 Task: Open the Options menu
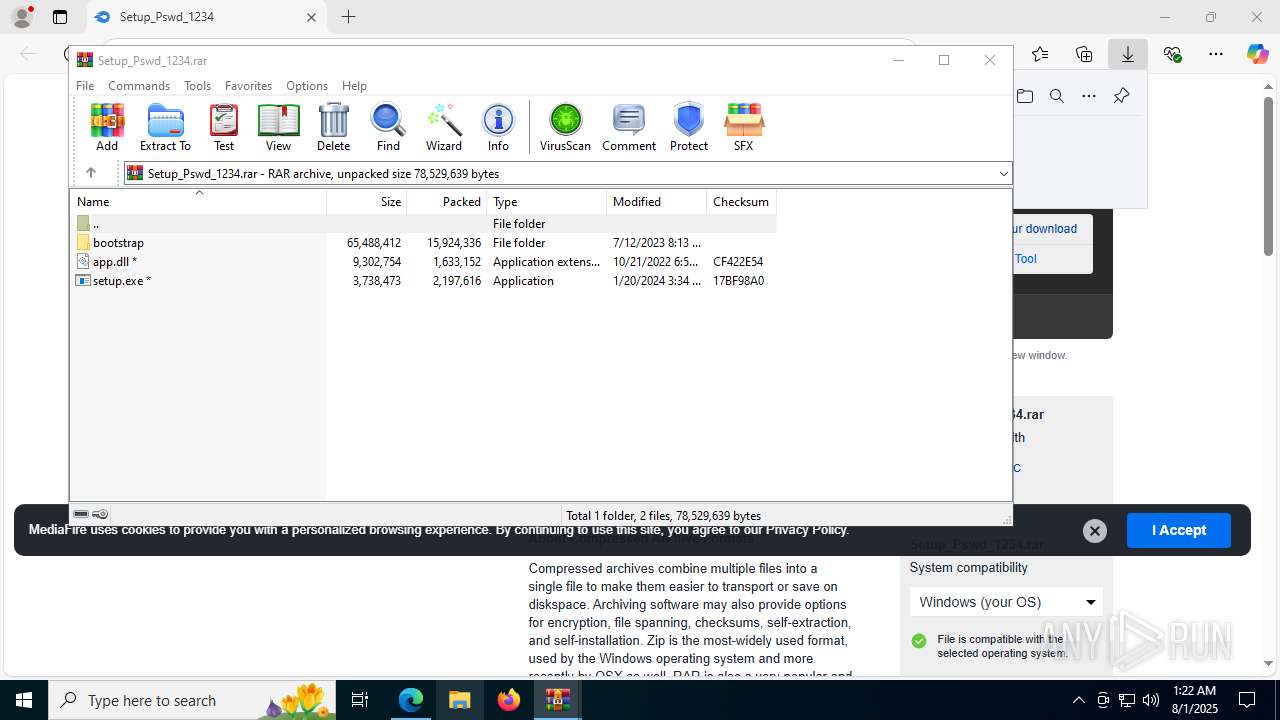coord(307,86)
